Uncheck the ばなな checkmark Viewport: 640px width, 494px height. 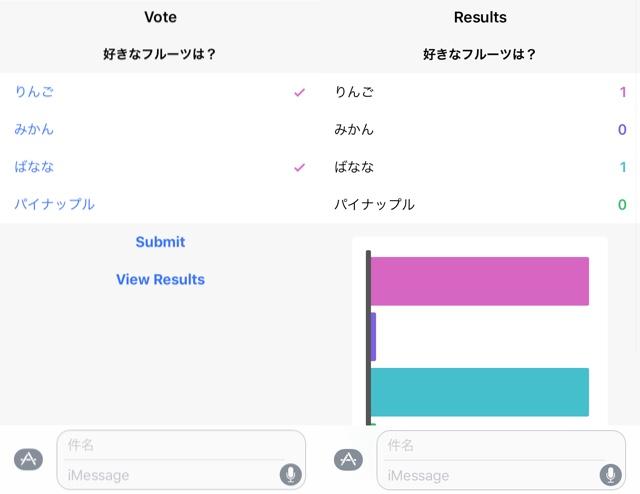pyautogui.click(x=299, y=167)
